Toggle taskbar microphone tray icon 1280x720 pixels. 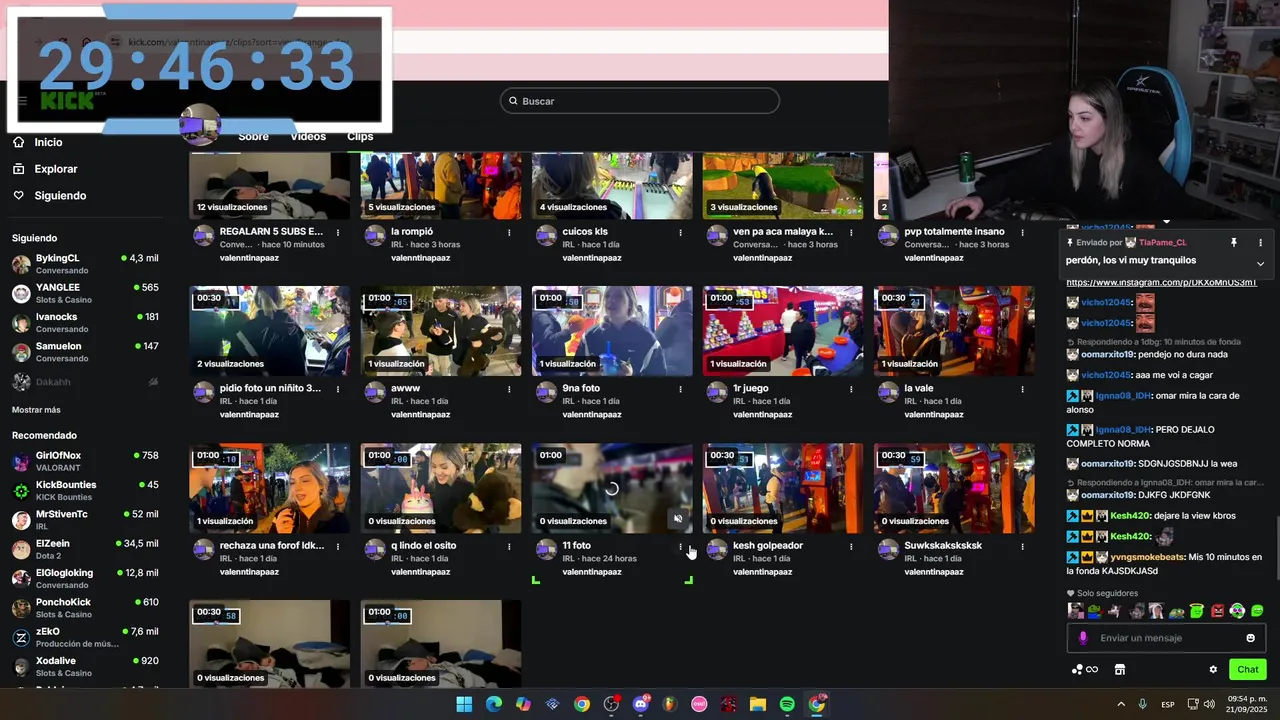(1142, 704)
